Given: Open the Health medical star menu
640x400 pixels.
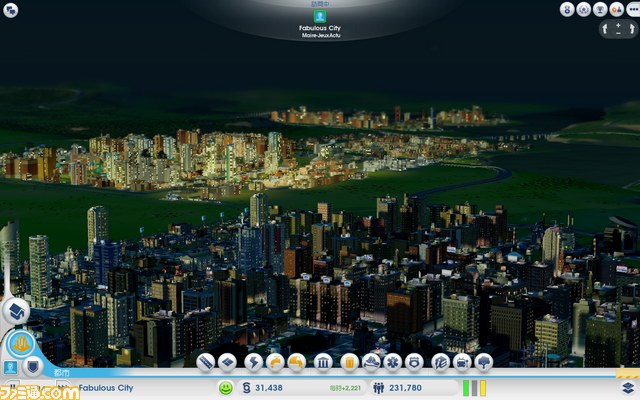Looking at the screenshot, I should point(393,362).
